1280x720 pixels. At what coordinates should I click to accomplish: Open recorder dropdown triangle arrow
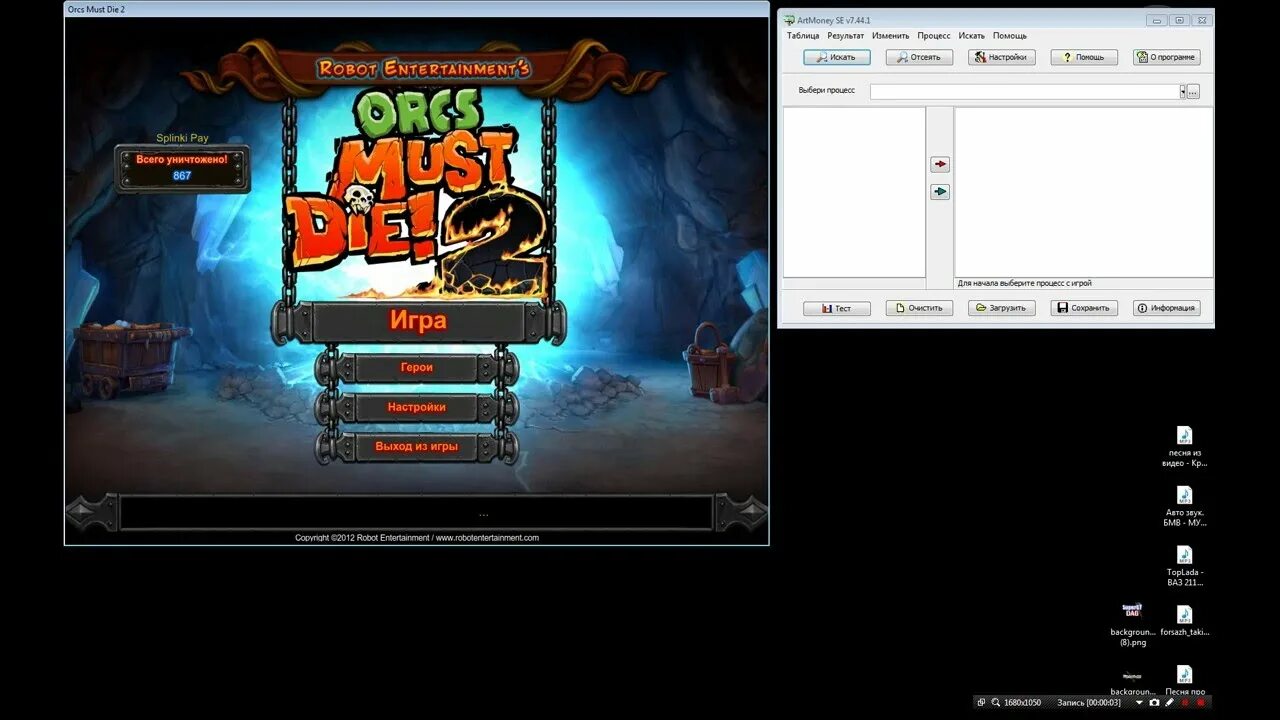pos(1139,703)
